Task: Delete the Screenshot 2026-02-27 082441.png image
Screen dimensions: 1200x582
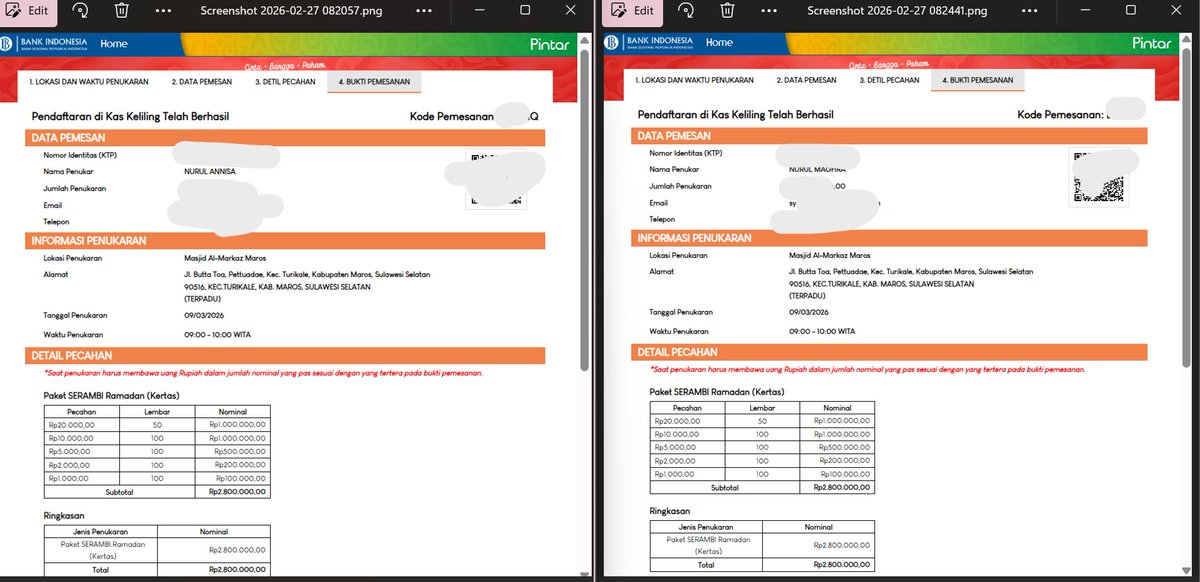Action: [726, 11]
